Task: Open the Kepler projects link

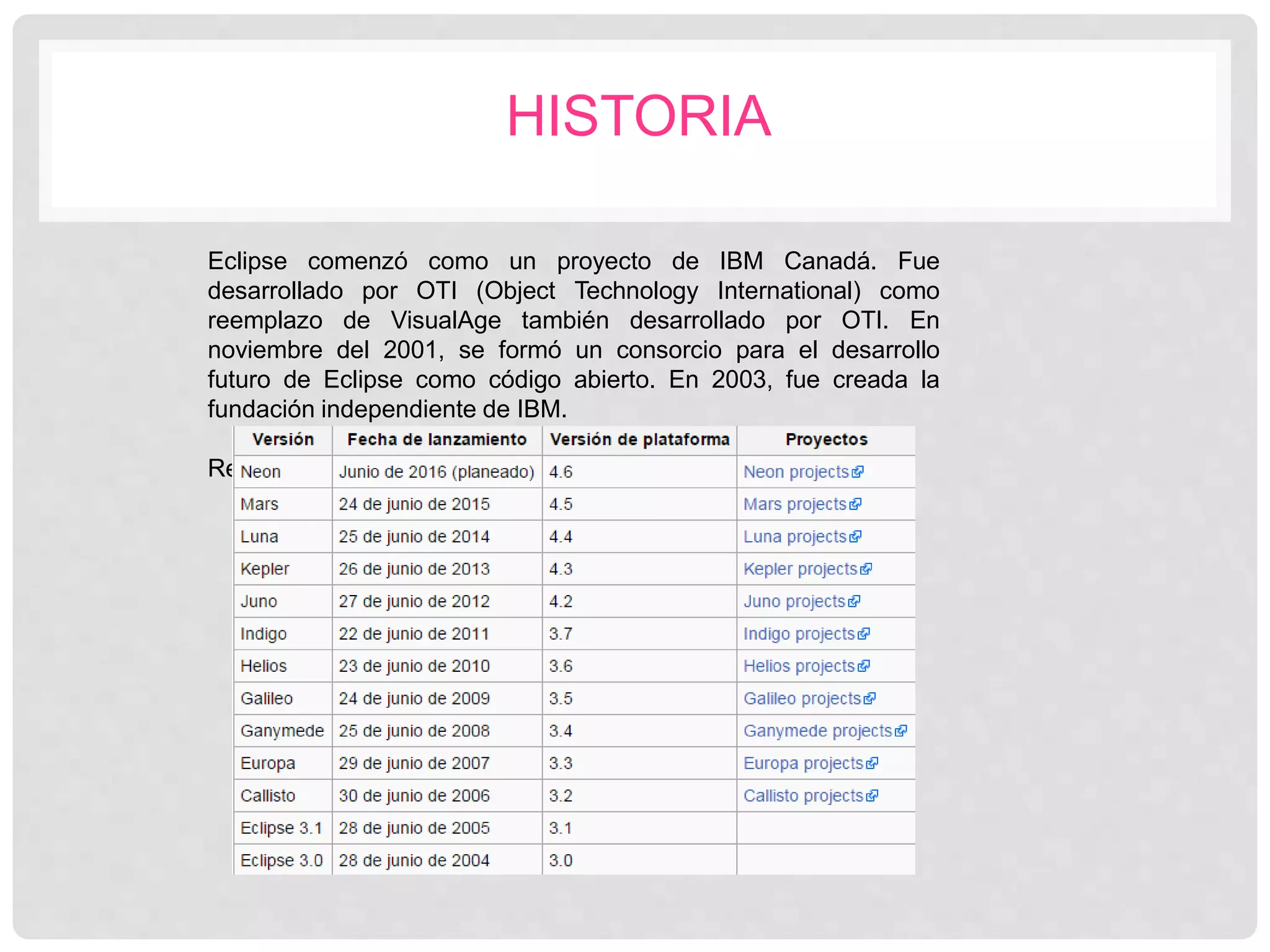Action: [x=807, y=569]
